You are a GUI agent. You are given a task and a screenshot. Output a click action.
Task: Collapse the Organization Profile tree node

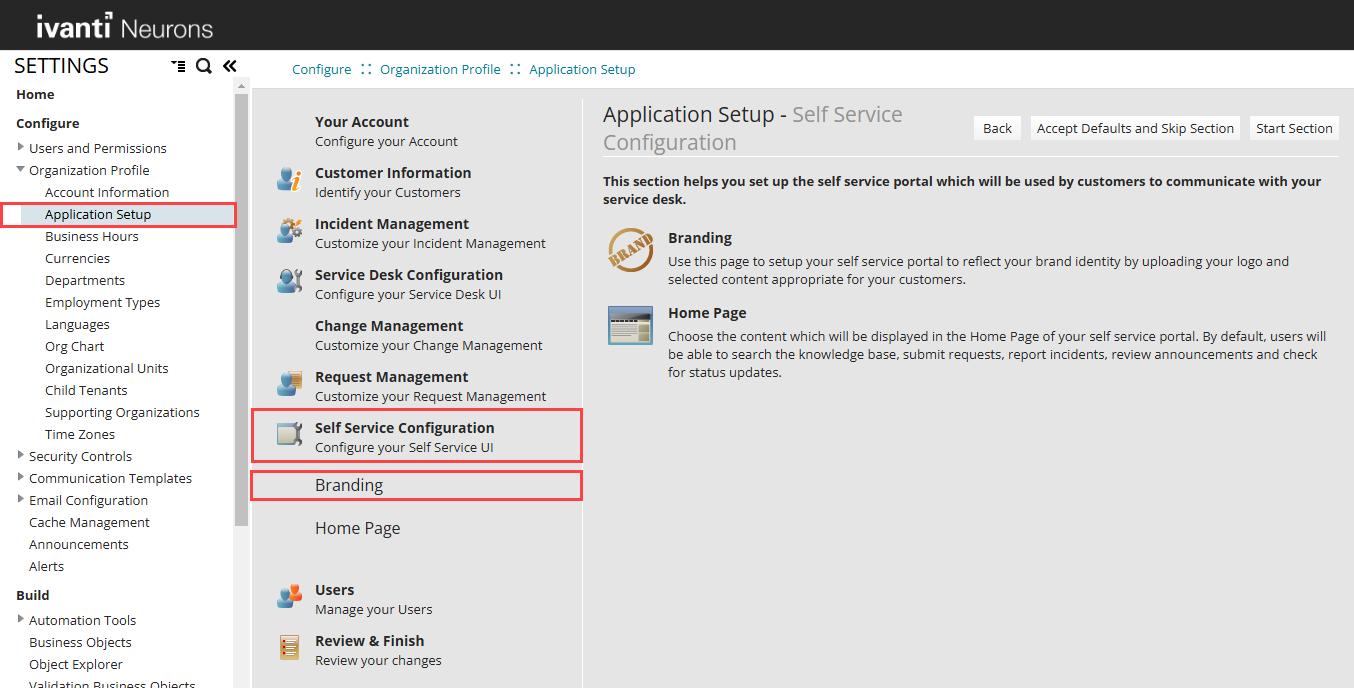pyautogui.click(x=21, y=170)
